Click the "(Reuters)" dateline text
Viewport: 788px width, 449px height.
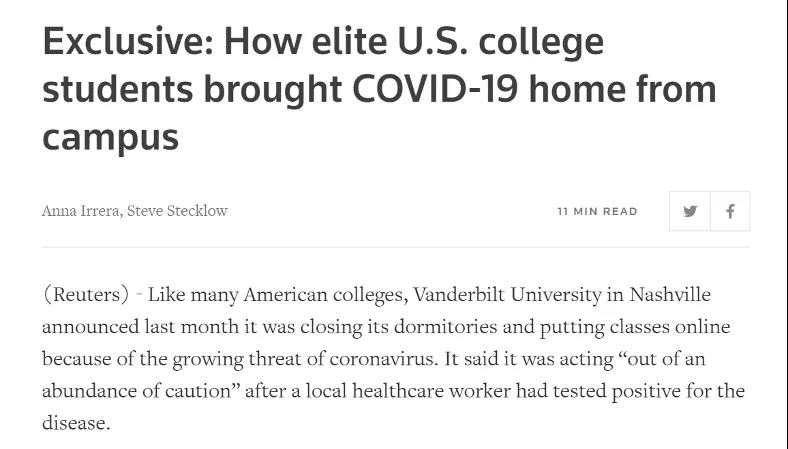[86, 295]
